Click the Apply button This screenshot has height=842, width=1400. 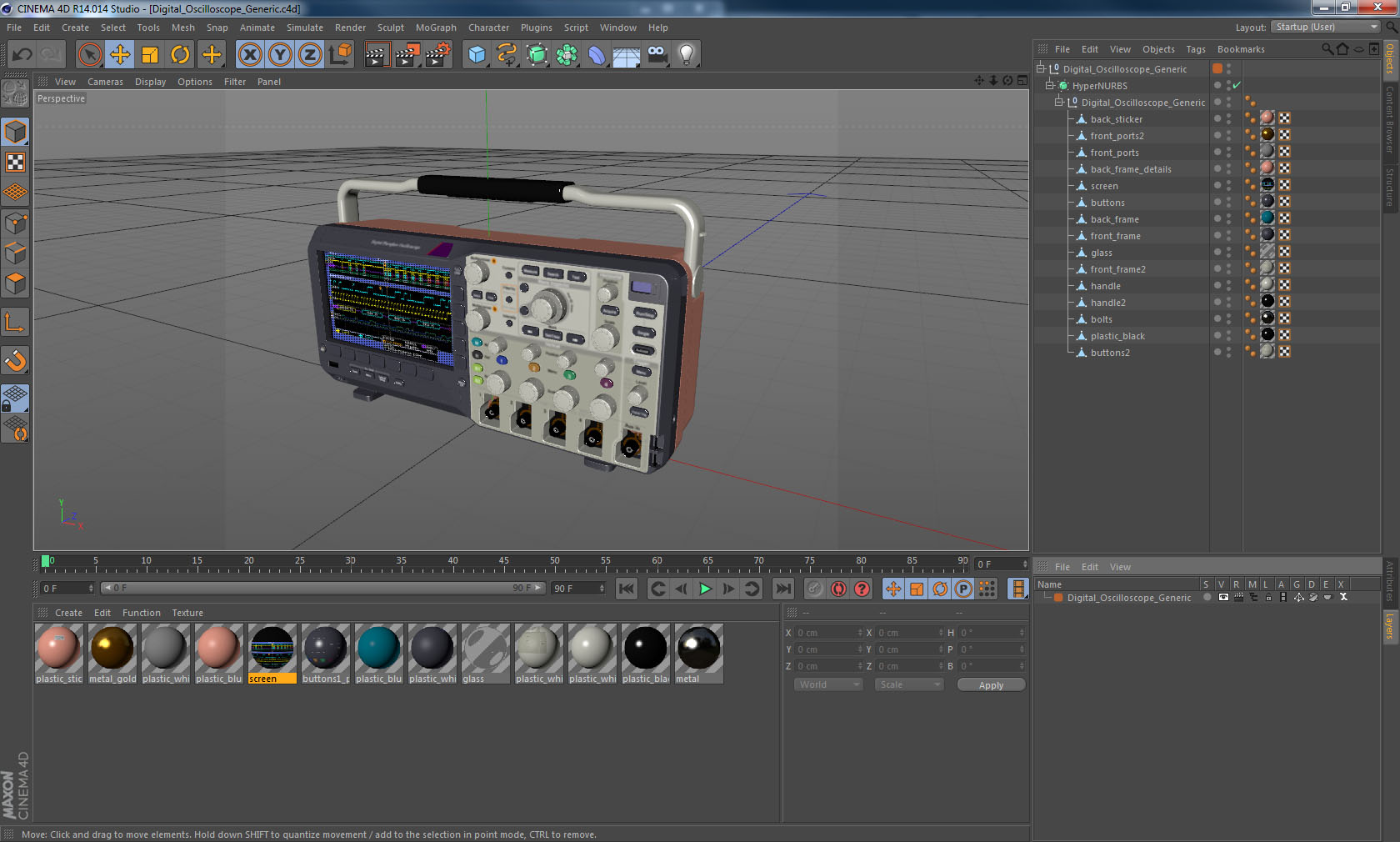click(991, 685)
